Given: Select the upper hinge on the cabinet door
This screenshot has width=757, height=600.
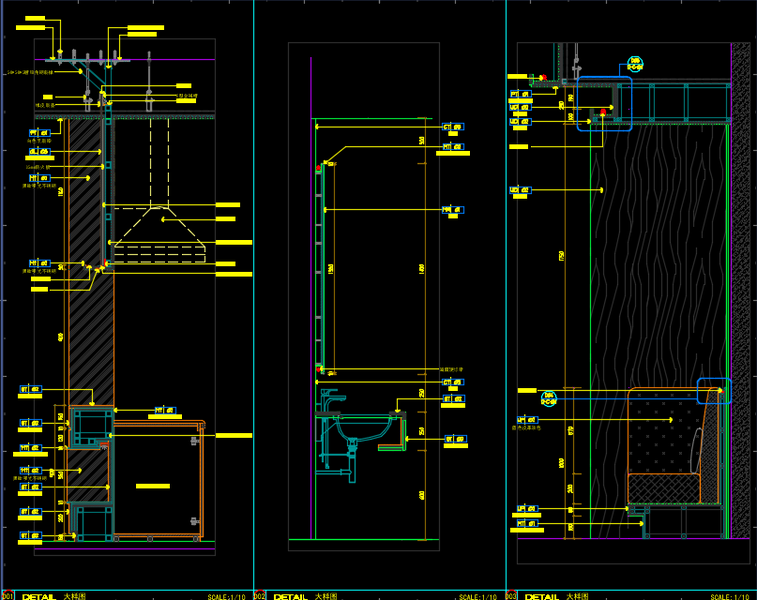Looking at the screenshot, I should point(195,441).
